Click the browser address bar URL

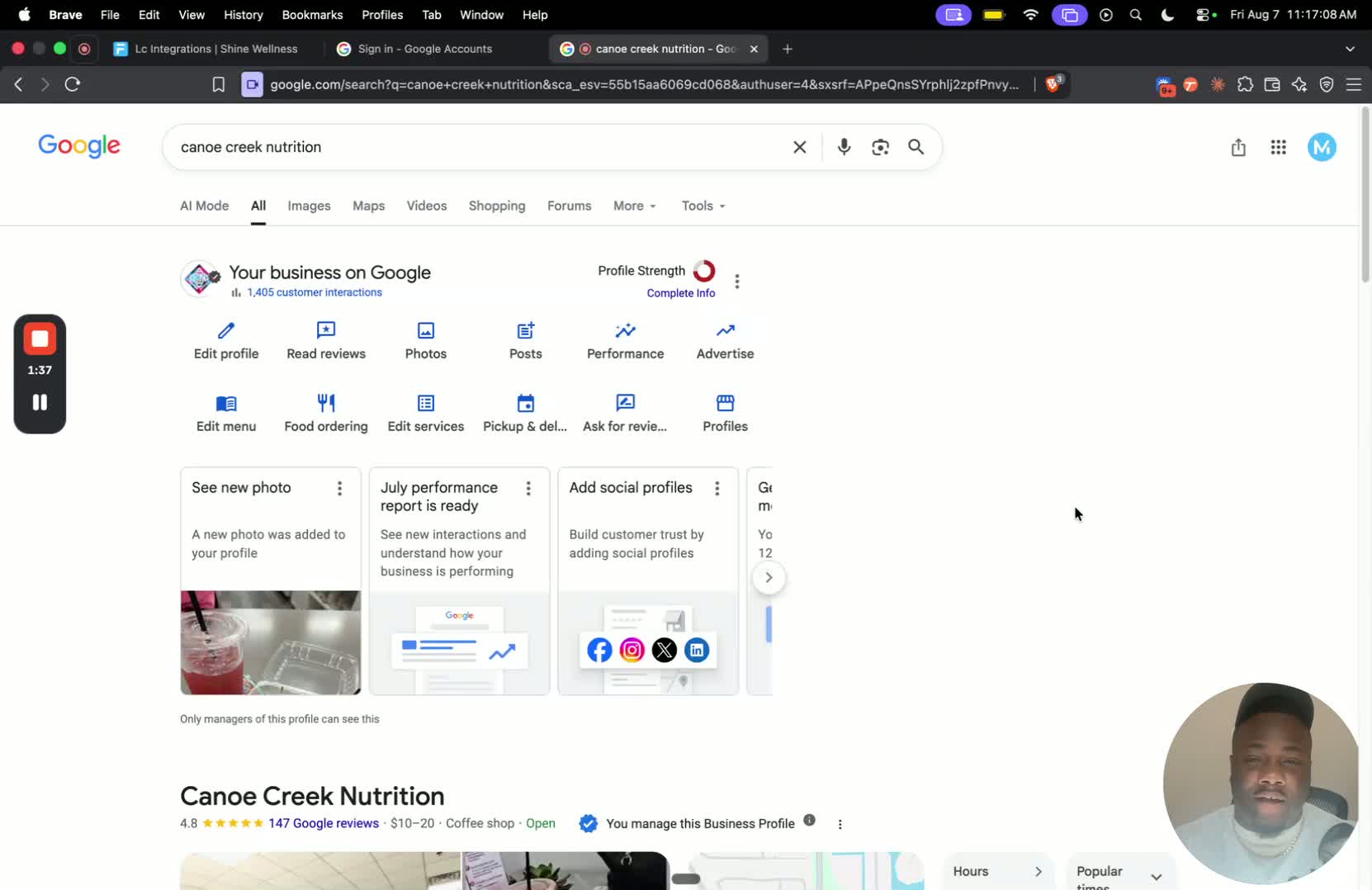click(x=644, y=84)
